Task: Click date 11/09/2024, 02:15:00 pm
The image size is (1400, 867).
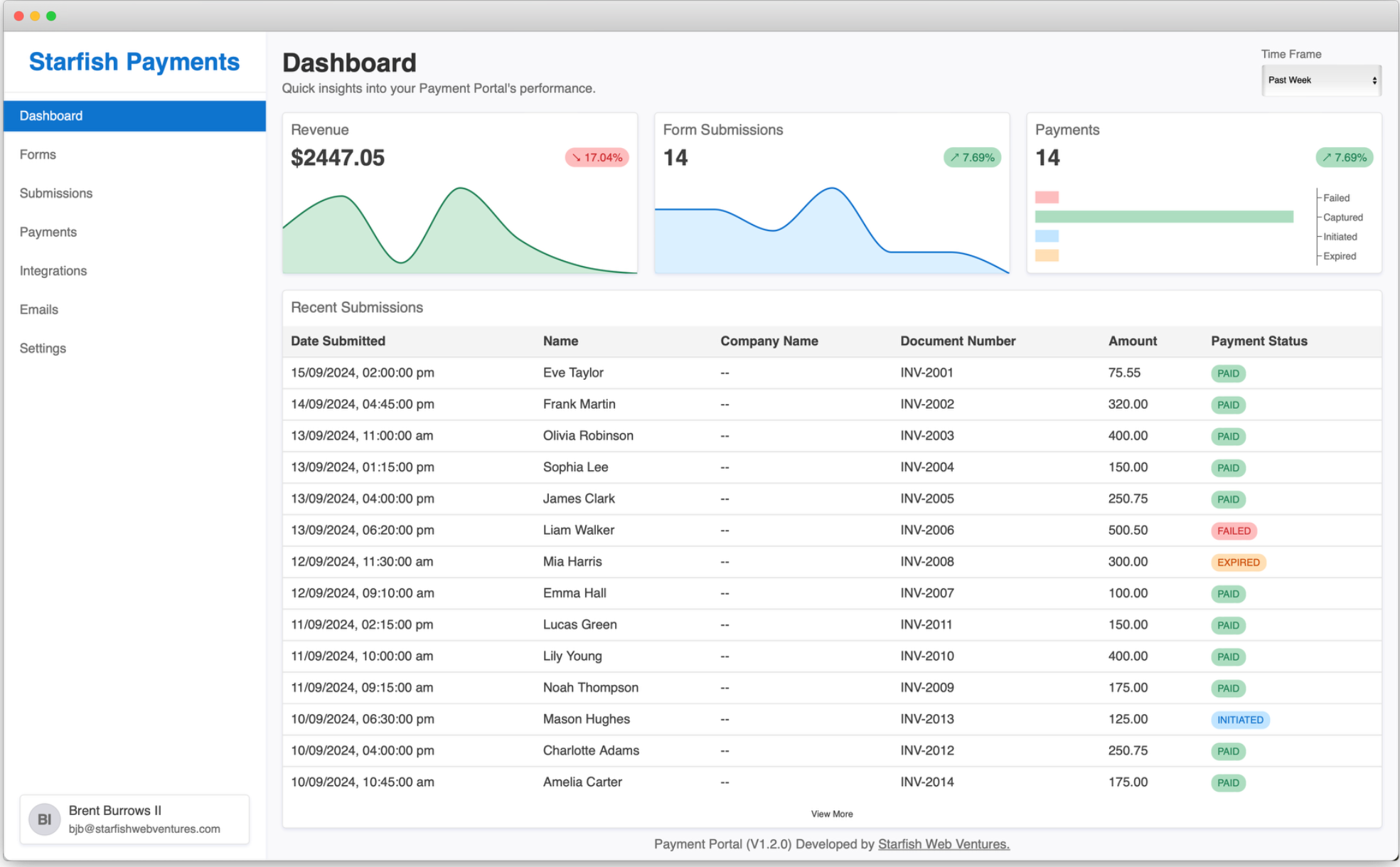Action: (362, 624)
